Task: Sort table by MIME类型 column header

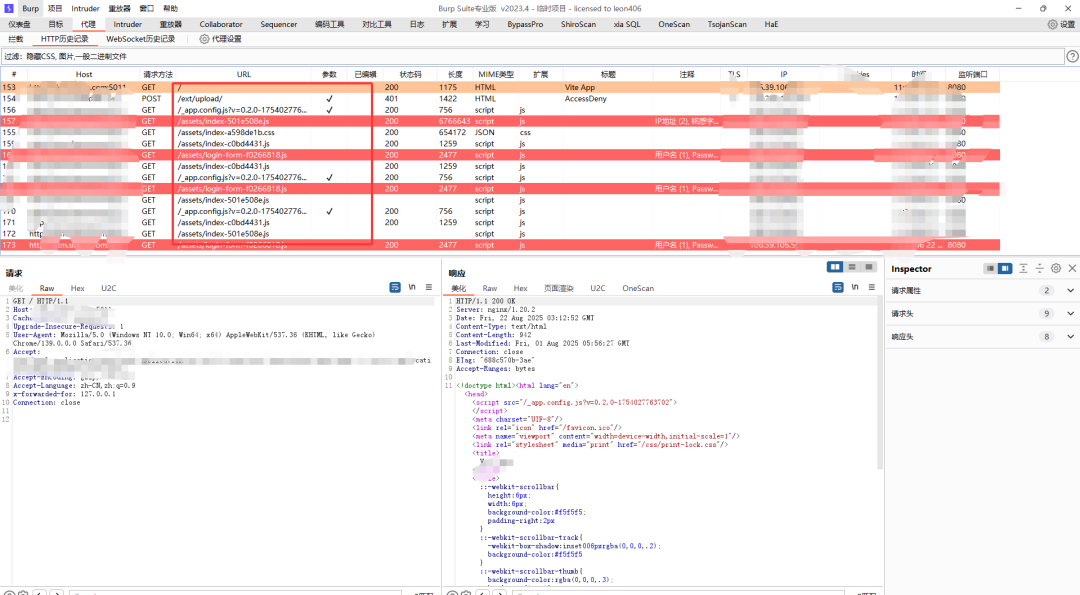Action: tap(496, 74)
